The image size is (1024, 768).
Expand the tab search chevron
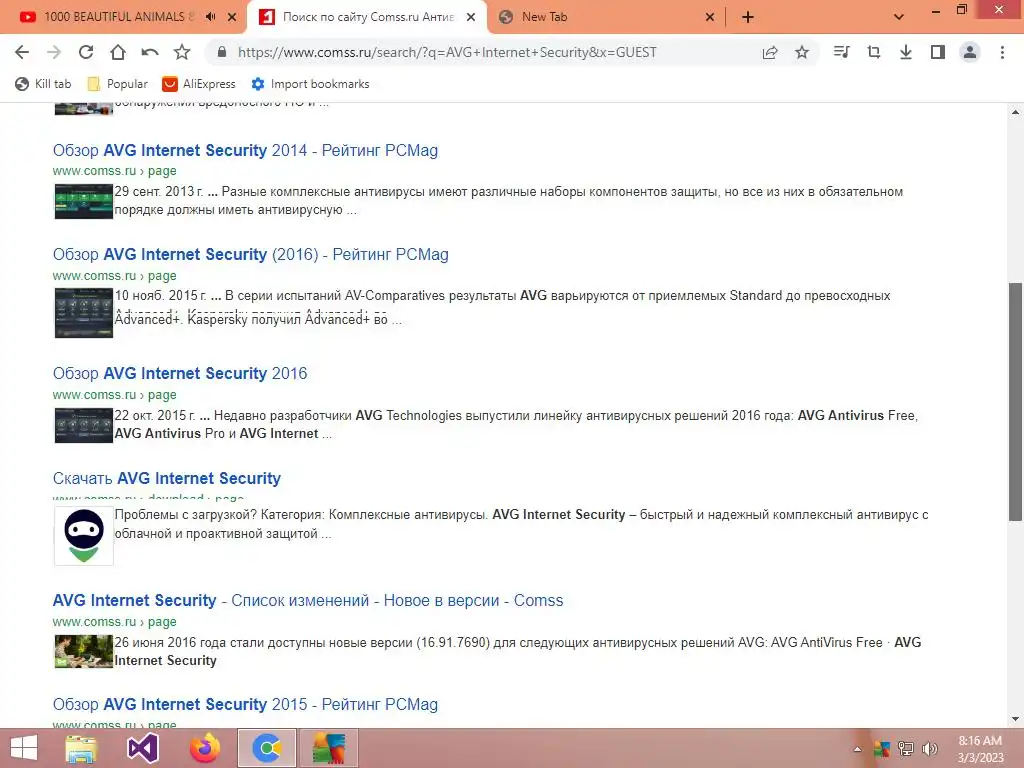coord(899,17)
